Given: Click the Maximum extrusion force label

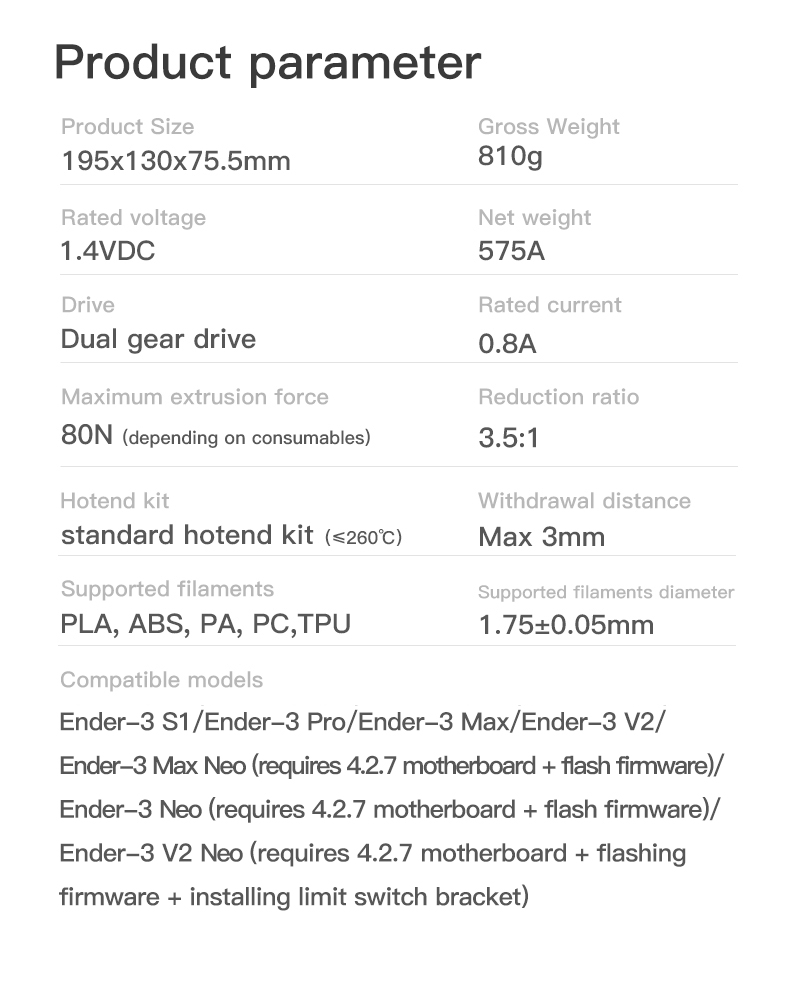Looking at the screenshot, I should click(195, 397).
